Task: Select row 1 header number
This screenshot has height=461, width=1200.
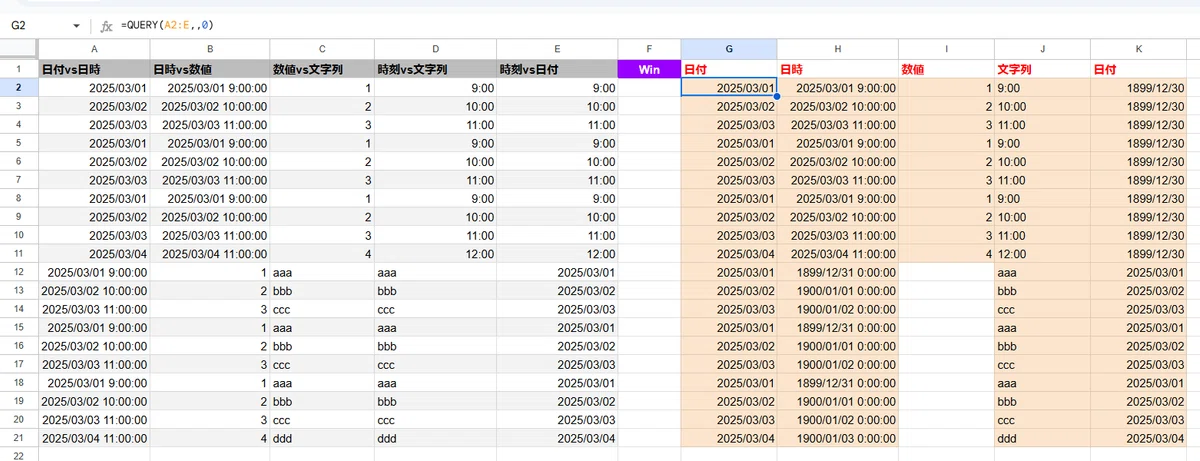Action: [x=18, y=69]
